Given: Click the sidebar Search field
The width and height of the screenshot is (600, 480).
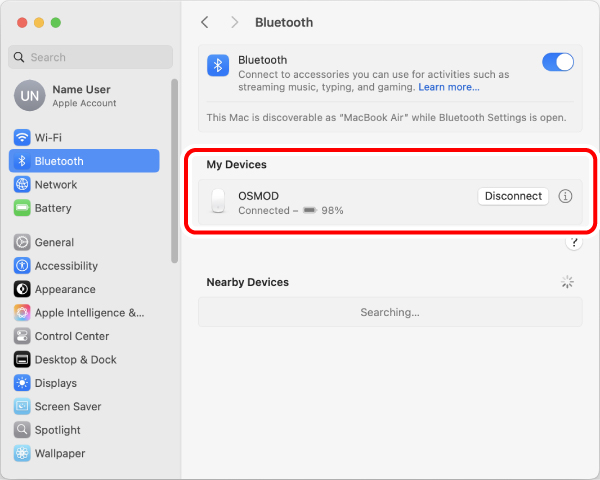Looking at the screenshot, I should [x=90, y=57].
